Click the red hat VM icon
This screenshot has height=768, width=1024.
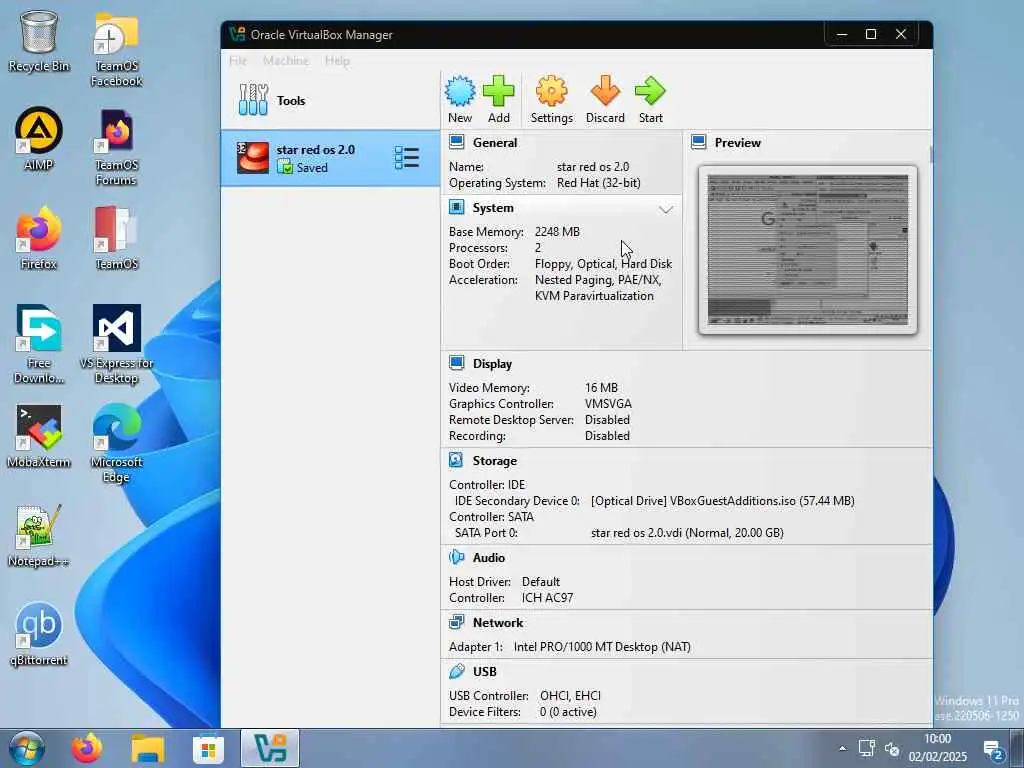coord(253,158)
